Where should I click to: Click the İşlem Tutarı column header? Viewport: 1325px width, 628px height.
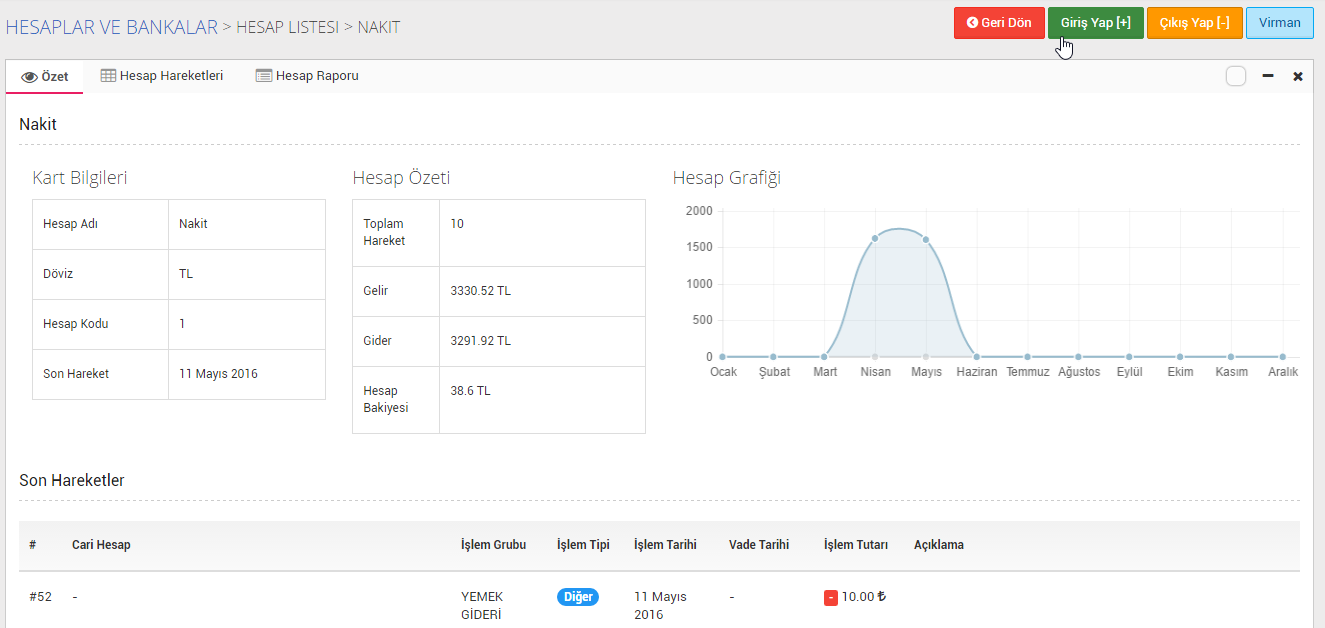point(856,545)
